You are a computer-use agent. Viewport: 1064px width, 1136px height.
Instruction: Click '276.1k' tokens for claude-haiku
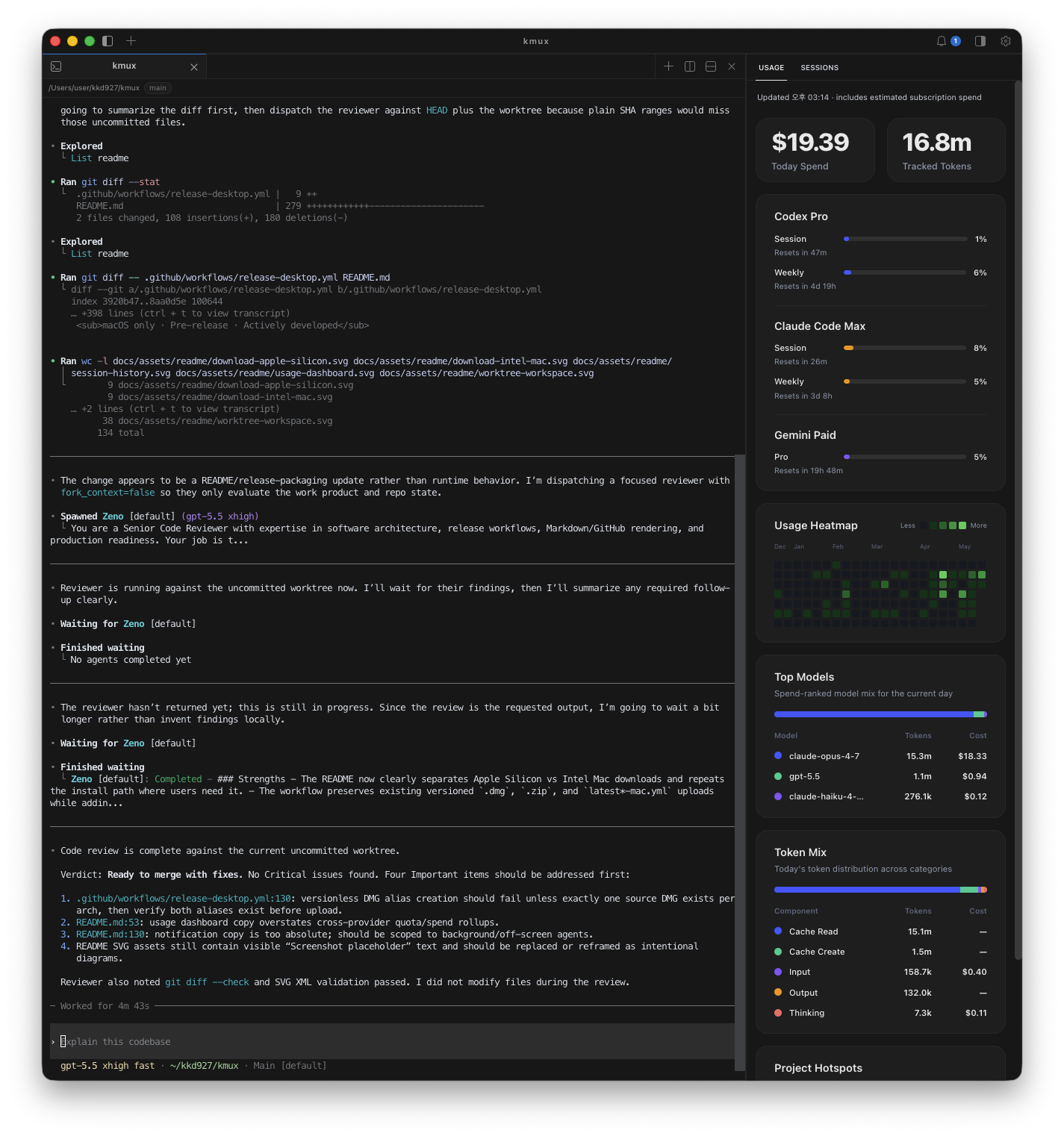(918, 796)
